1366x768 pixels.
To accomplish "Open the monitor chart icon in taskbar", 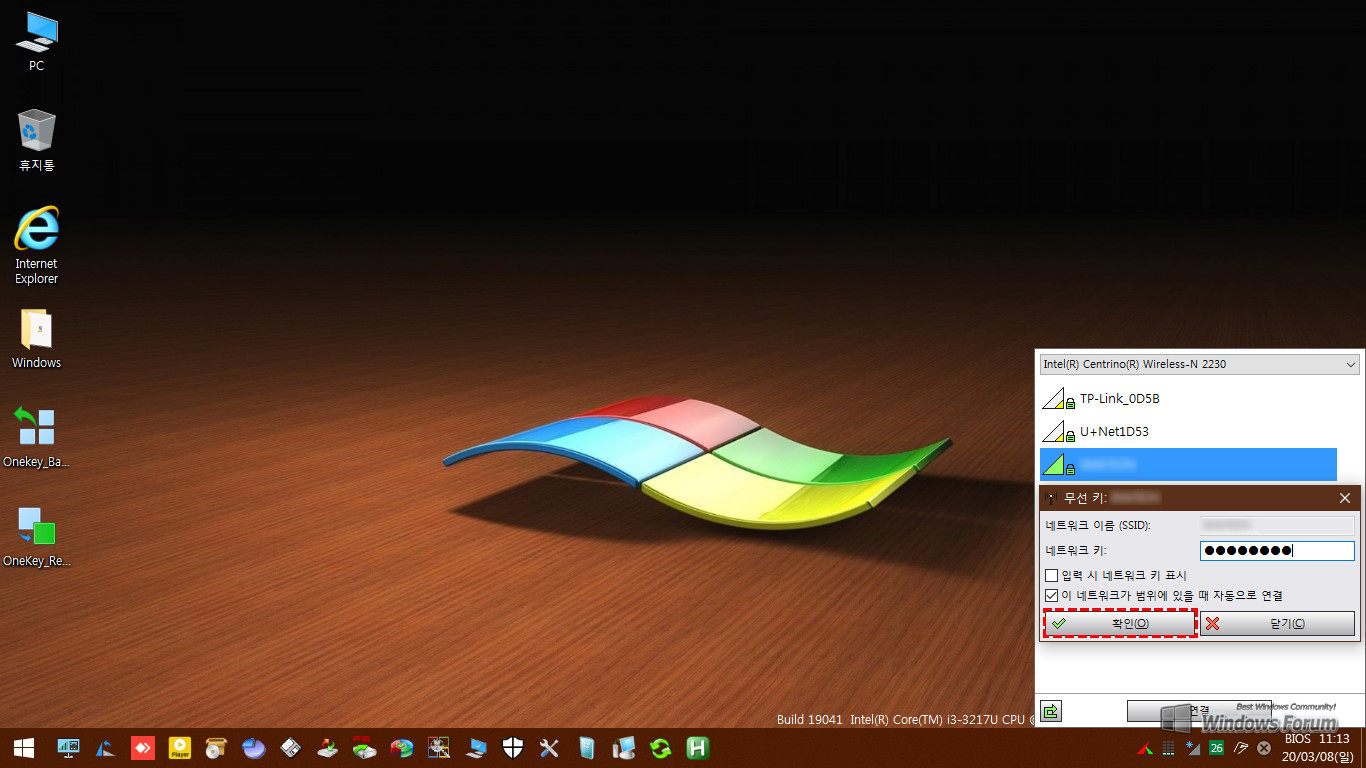I will [x=69, y=747].
